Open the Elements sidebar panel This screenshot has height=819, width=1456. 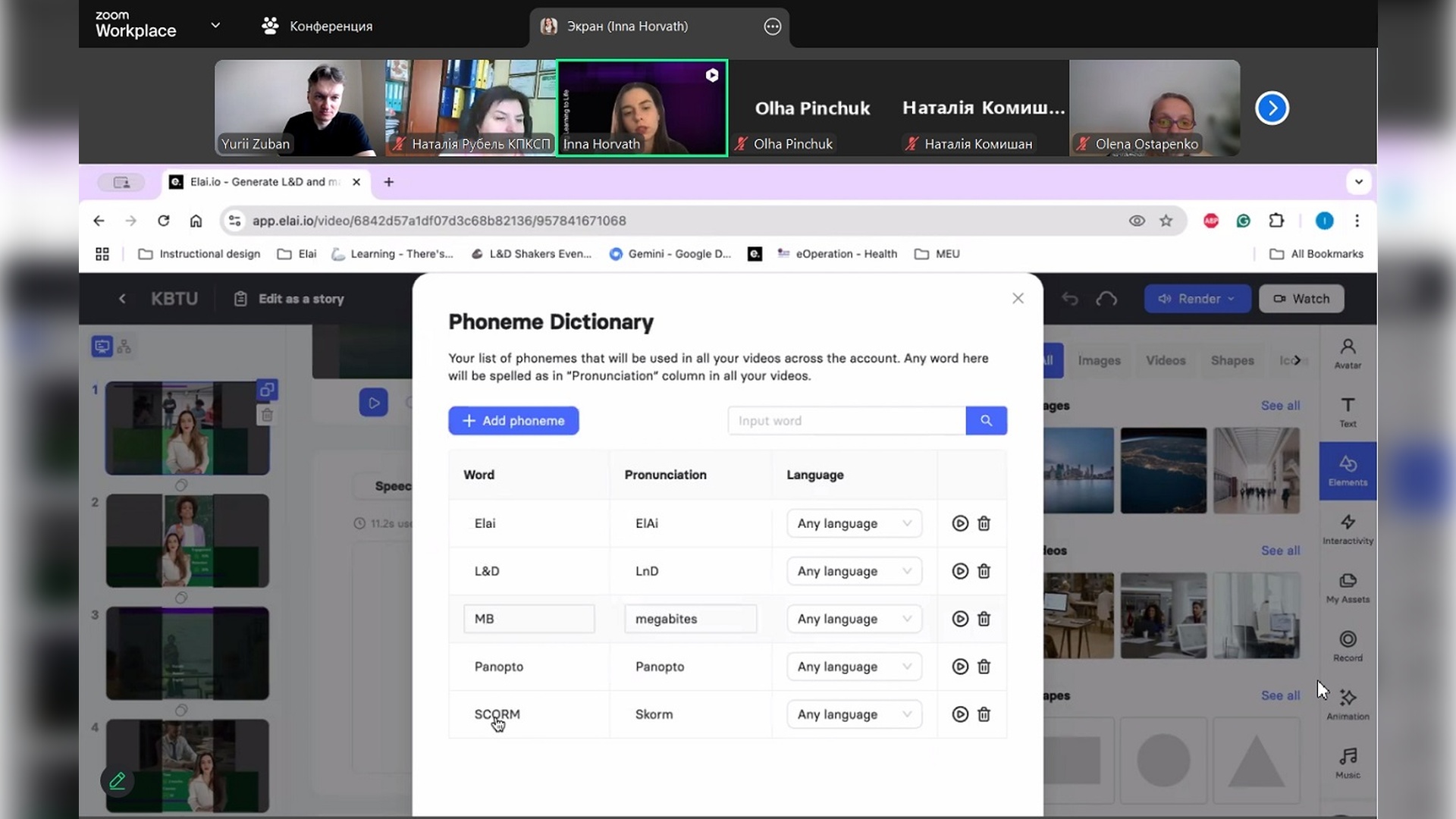[1348, 470]
